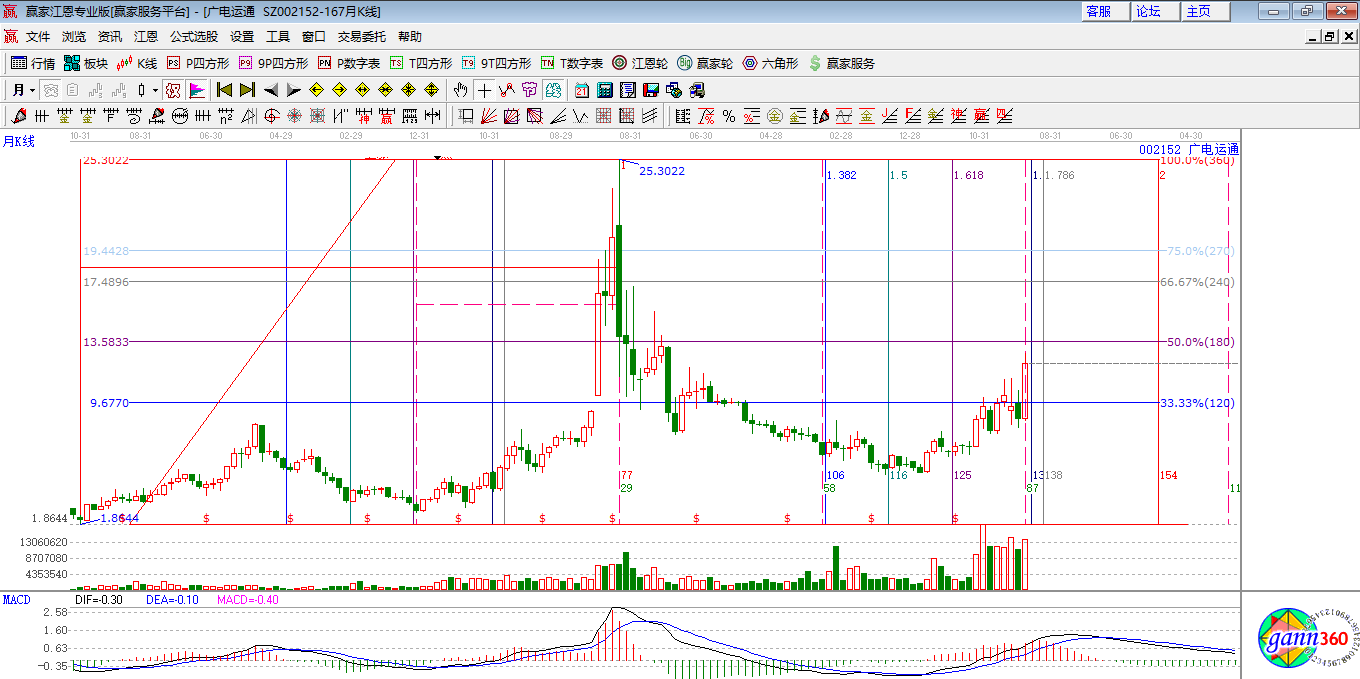Open the 公式选股 menu
The height and width of the screenshot is (679, 1360).
193,36
